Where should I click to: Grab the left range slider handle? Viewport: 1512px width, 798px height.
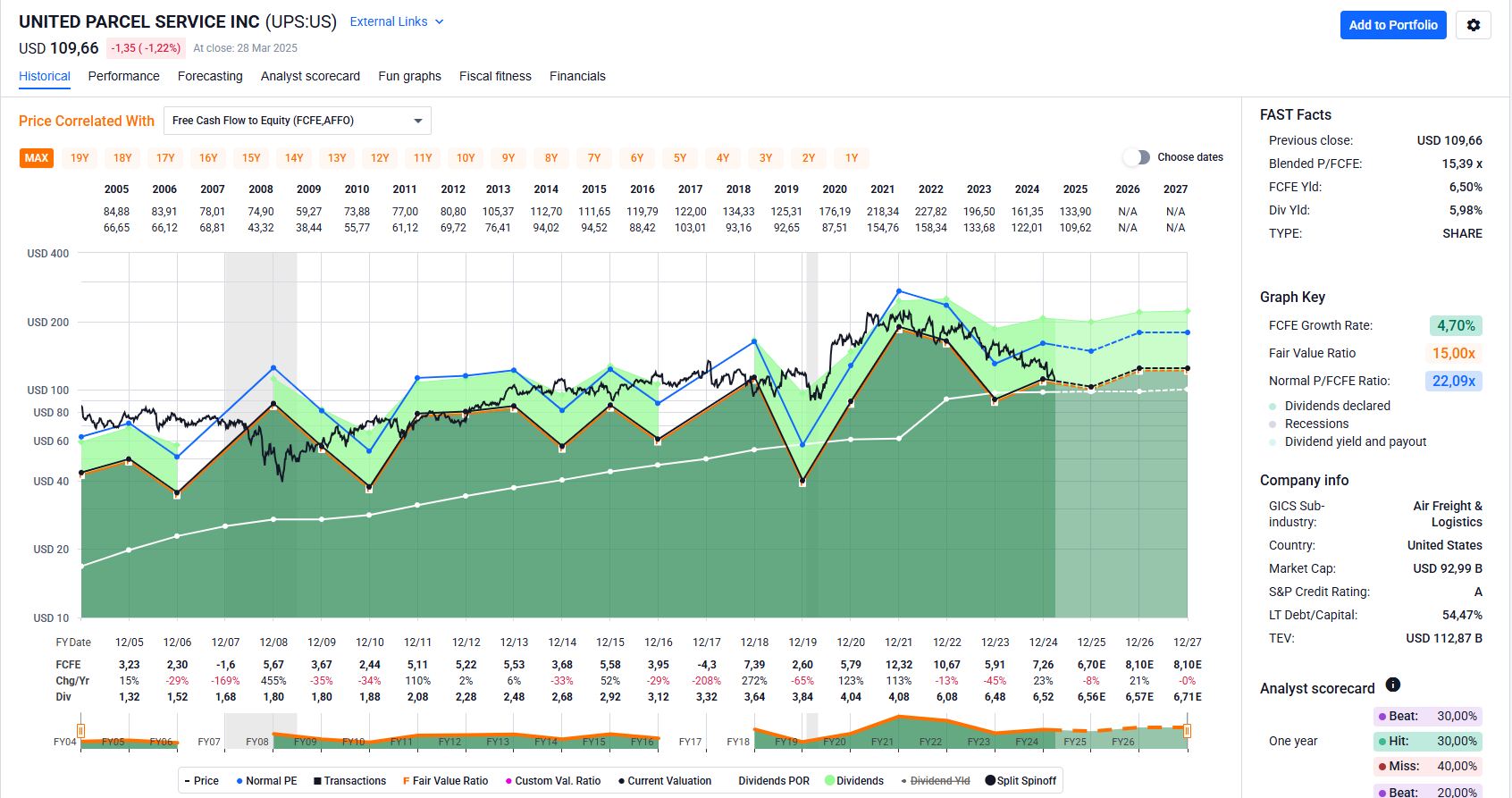click(81, 731)
